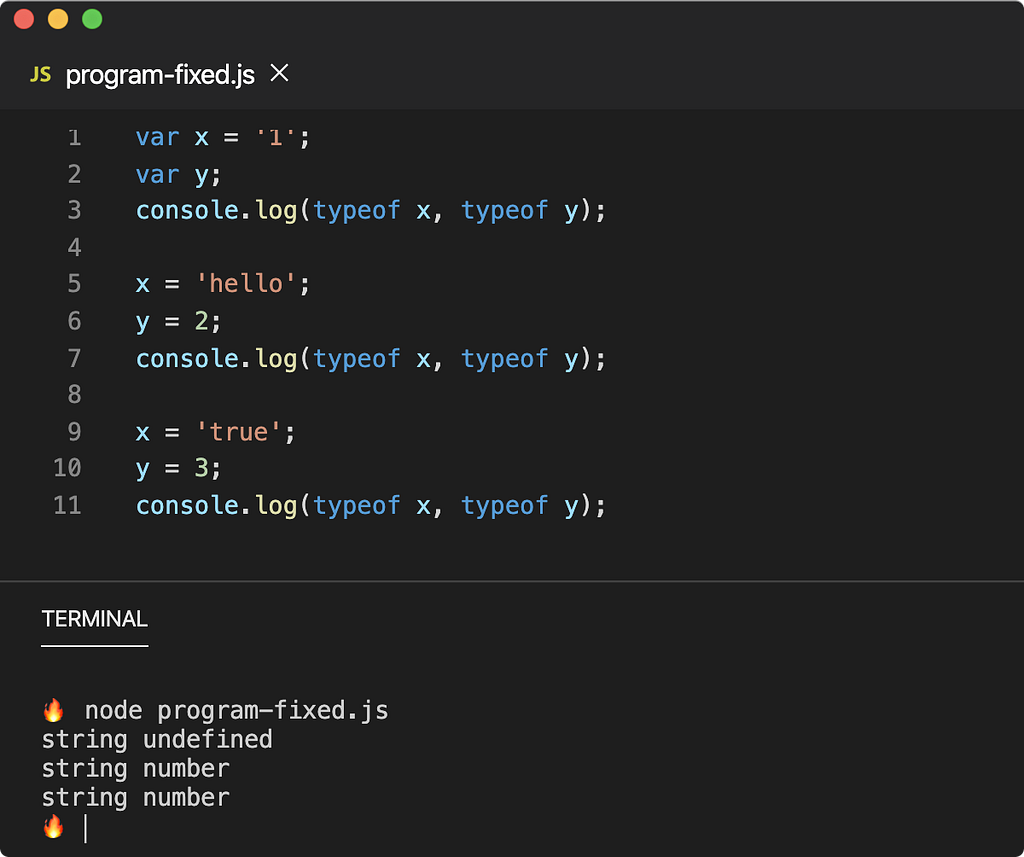
Task: Click console.log statement on line 3
Action: [371, 211]
